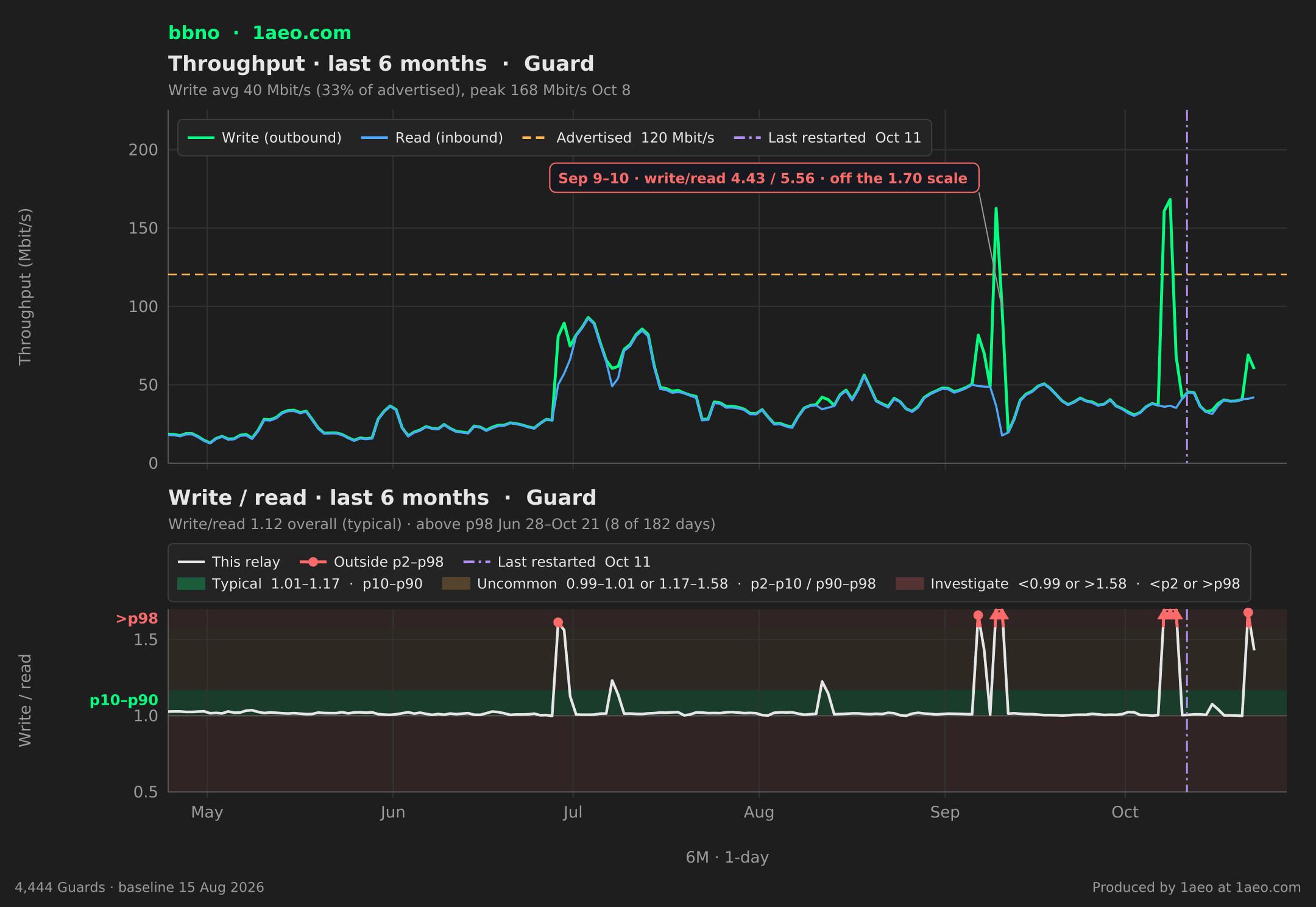Click the Write (outbound) legend entry
Screen dimensions: 1316x907
tap(264, 138)
